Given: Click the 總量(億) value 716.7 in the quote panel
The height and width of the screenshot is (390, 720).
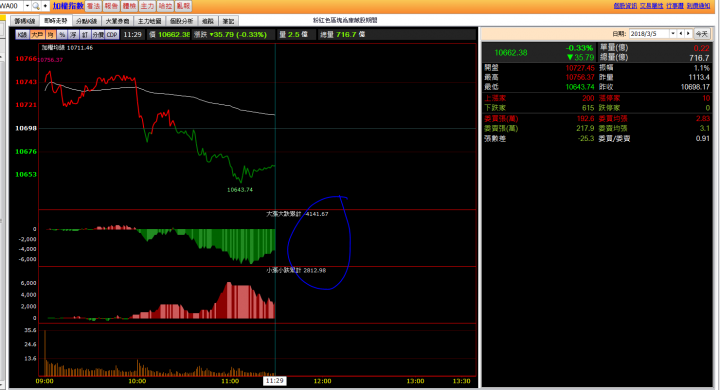Looking at the screenshot, I should coord(699,58).
